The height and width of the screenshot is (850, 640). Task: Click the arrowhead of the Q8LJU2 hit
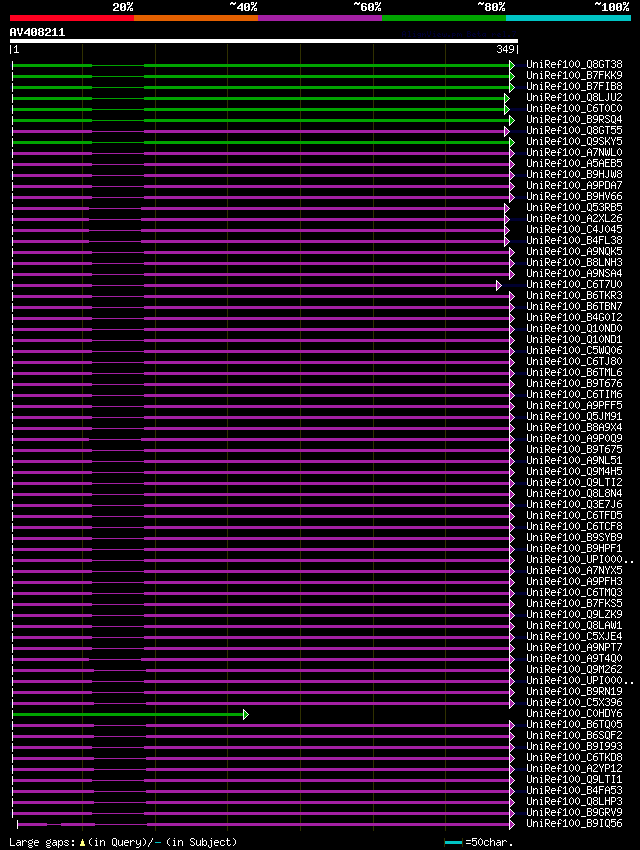point(507,98)
